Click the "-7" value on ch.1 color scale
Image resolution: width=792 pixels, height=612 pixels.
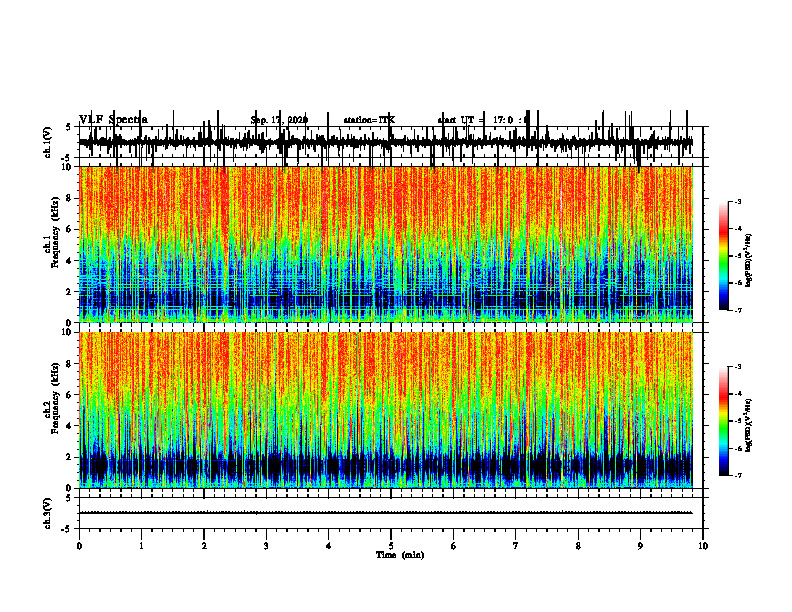[738, 310]
